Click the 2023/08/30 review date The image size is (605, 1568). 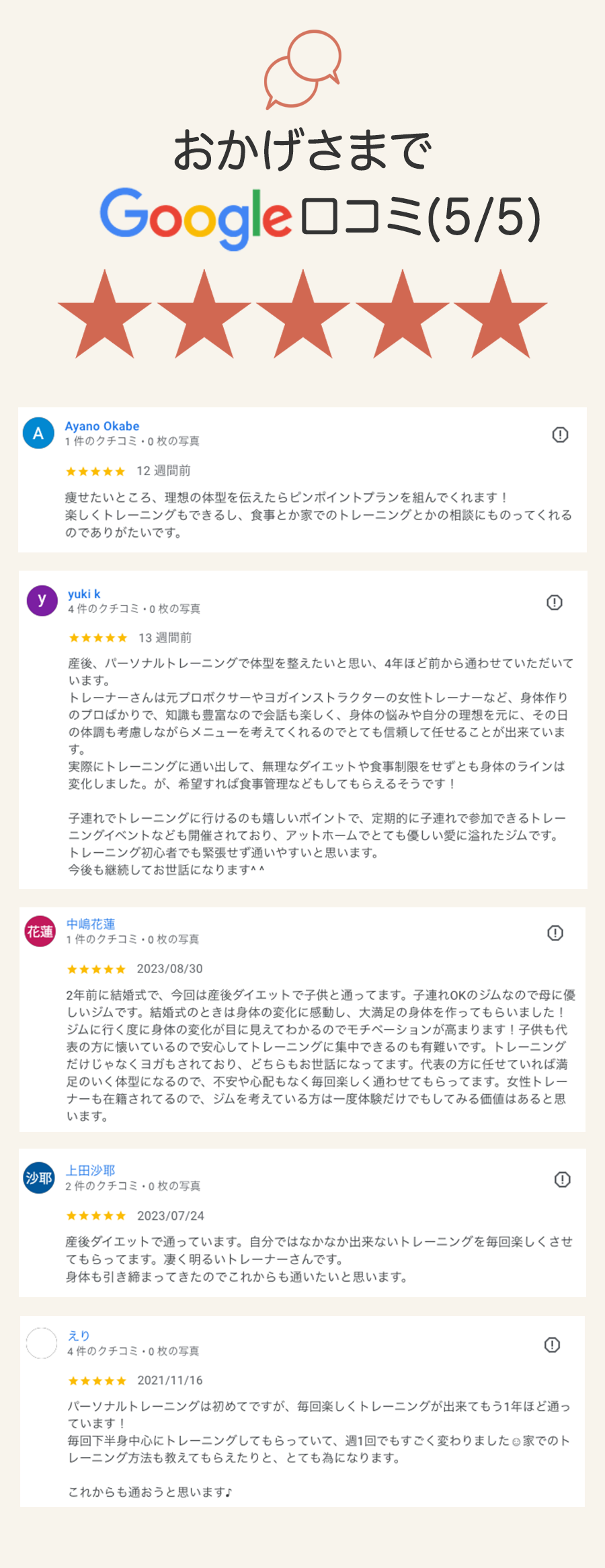[x=169, y=968]
